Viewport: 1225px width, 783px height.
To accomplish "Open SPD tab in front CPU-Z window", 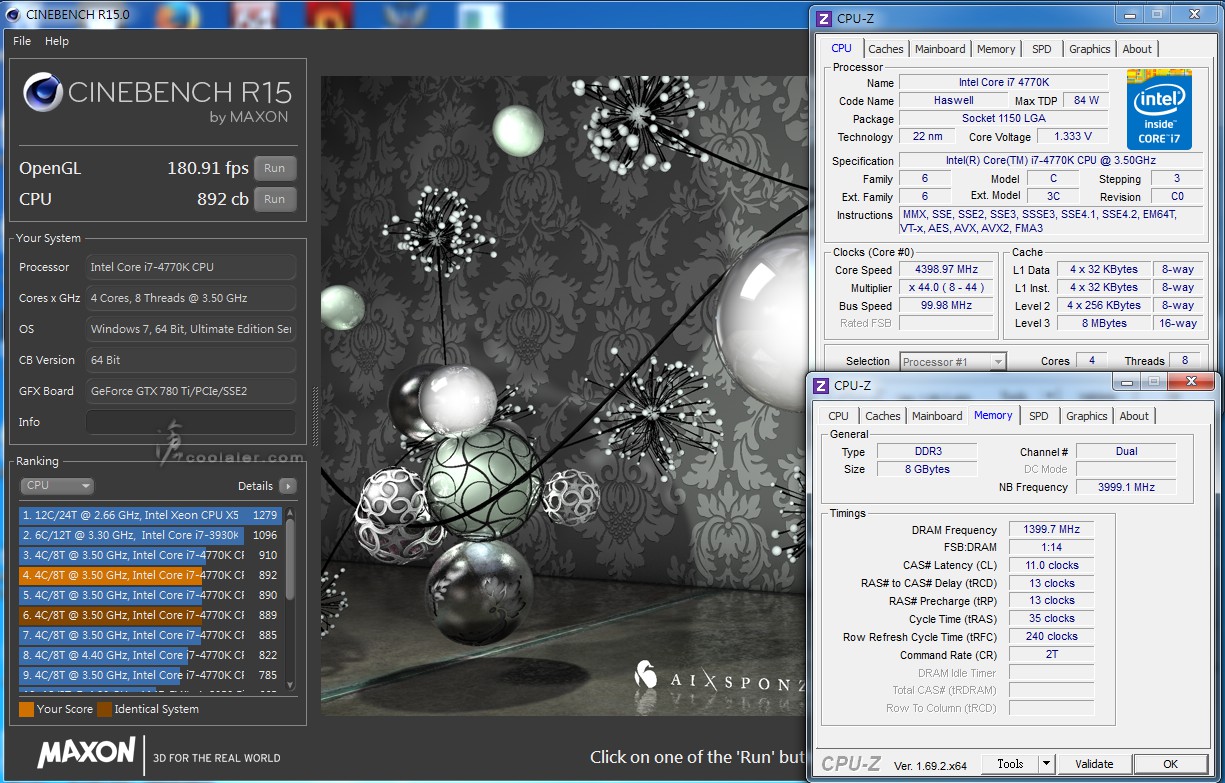I will (1039, 416).
